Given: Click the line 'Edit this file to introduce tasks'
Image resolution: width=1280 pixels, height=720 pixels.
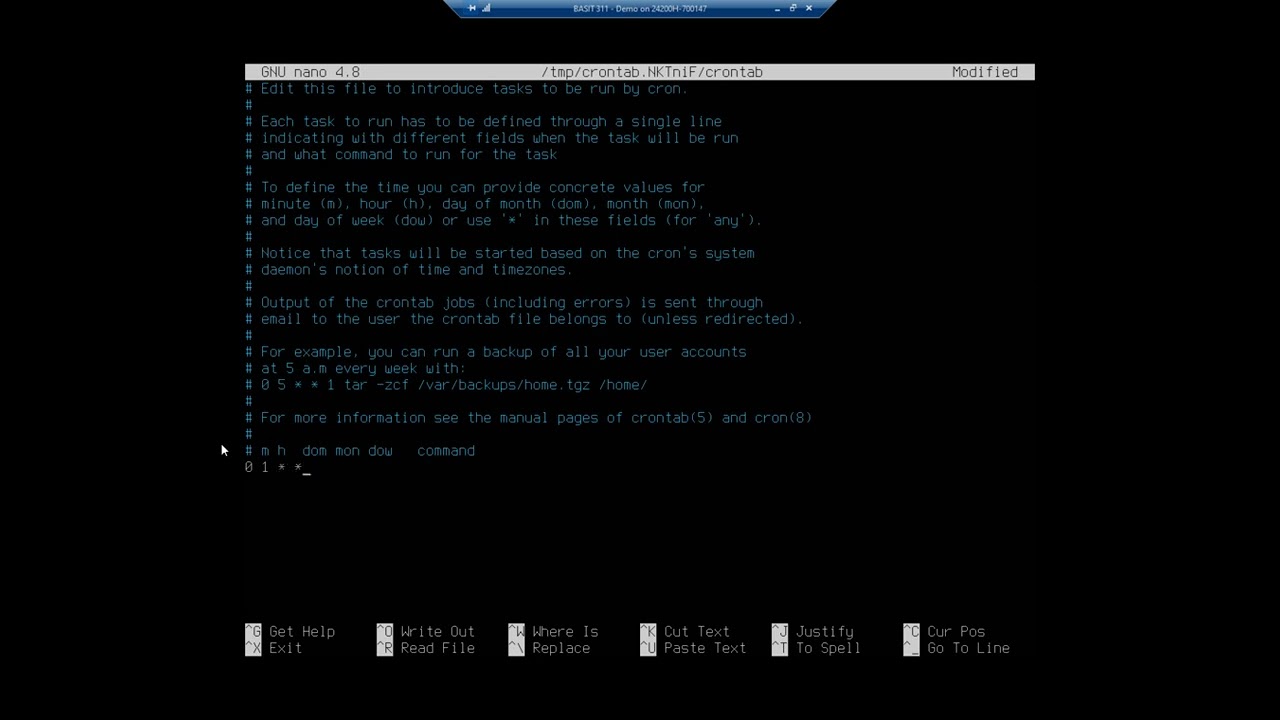Looking at the screenshot, I should tap(467, 89).
